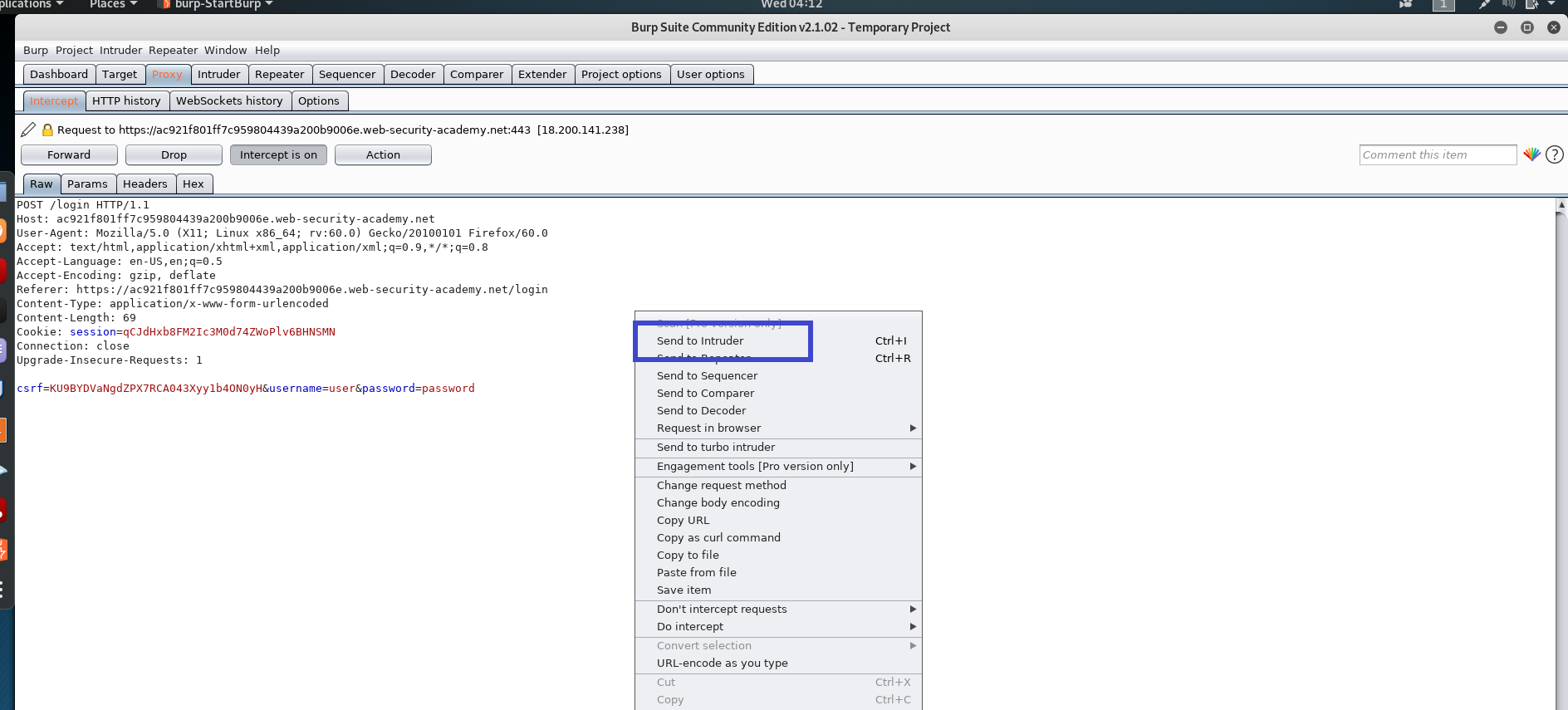The height and width of the screenshot is (710, 1568).
Task: Choose Change body encoding
Action: pyautogui.click(x=778, y=503)
